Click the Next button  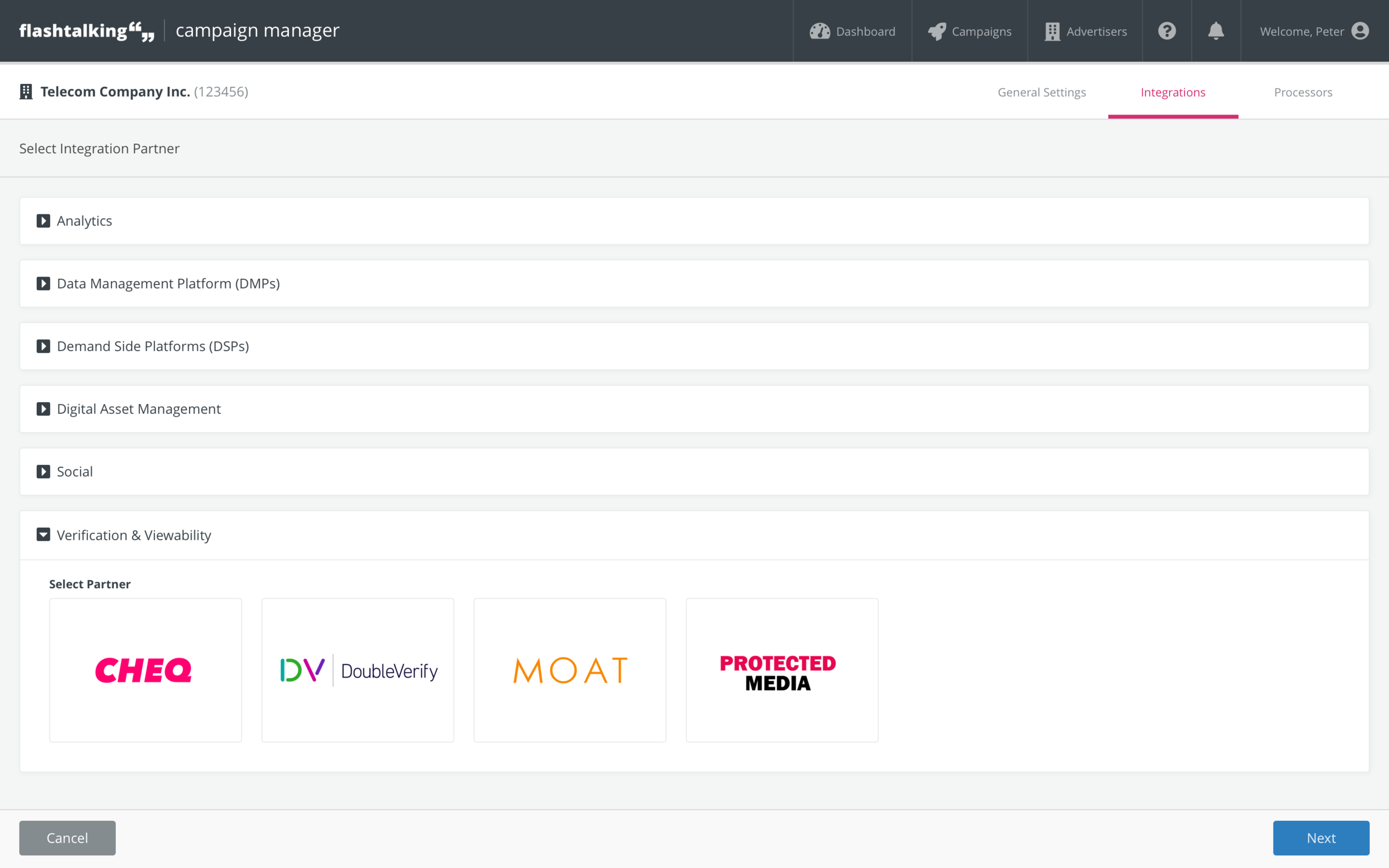click(x=1321, y=837)
